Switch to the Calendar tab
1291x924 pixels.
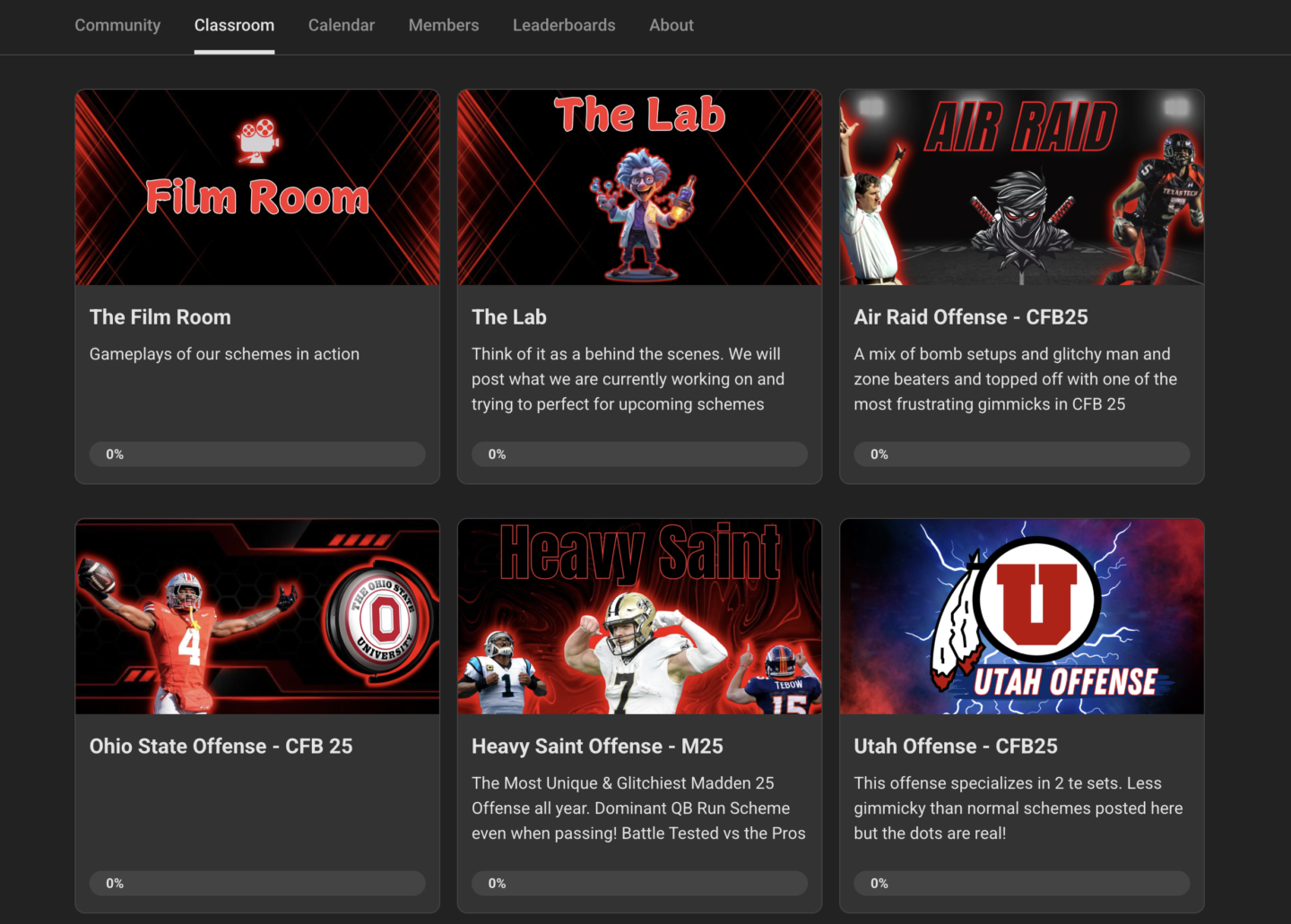(x=342, y=25)
